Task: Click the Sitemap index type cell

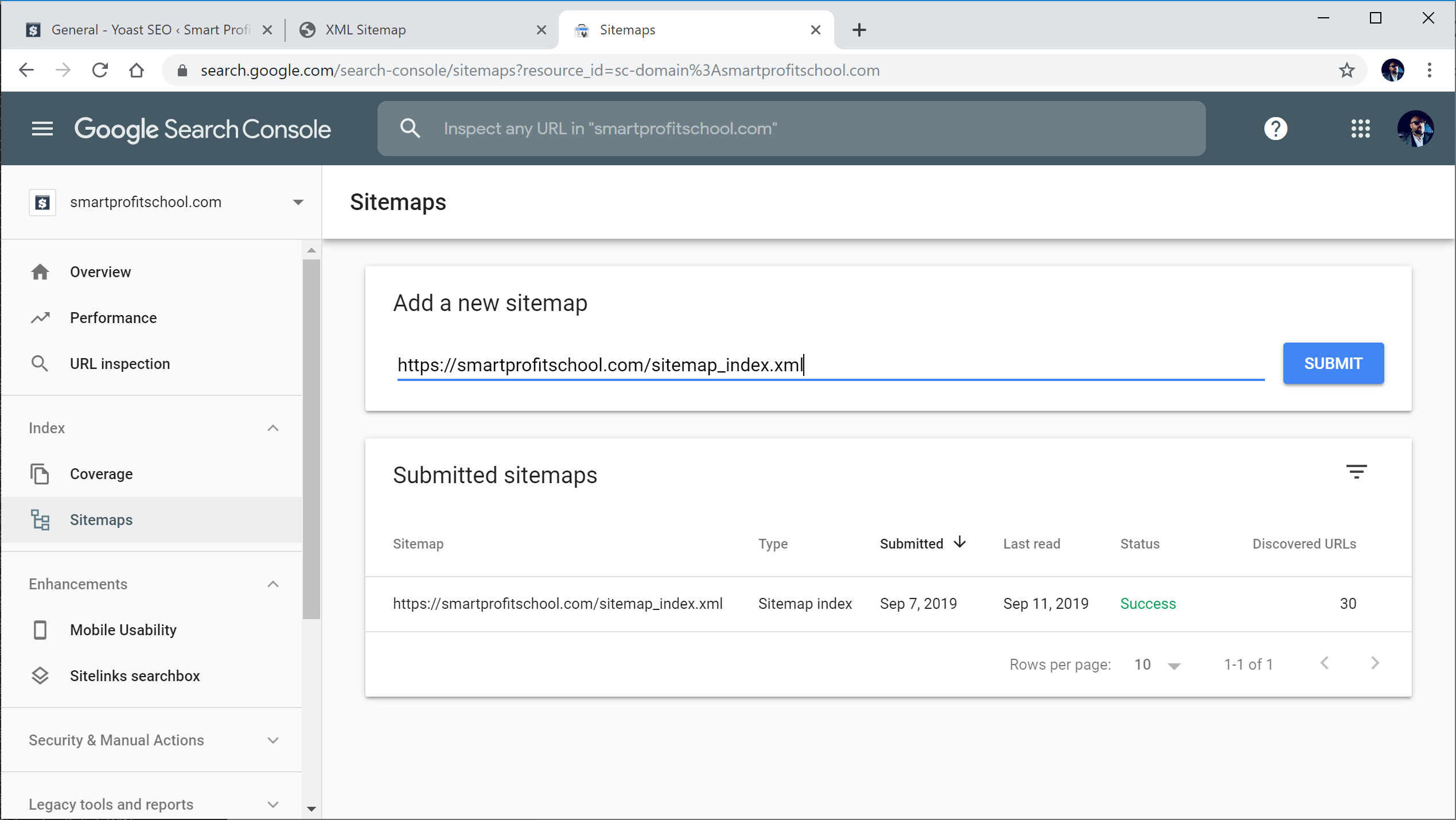Action: click(805, 604)
